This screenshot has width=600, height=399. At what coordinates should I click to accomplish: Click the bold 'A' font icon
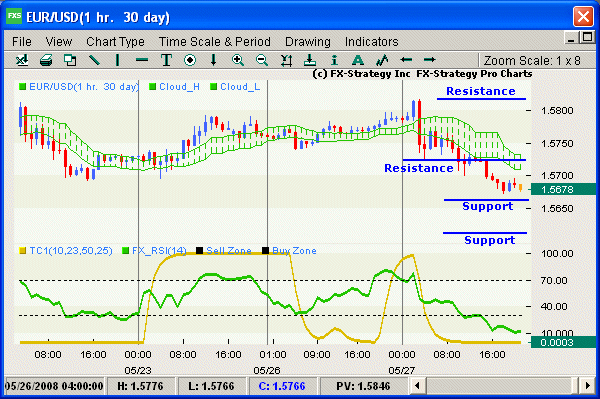[358, 60]
